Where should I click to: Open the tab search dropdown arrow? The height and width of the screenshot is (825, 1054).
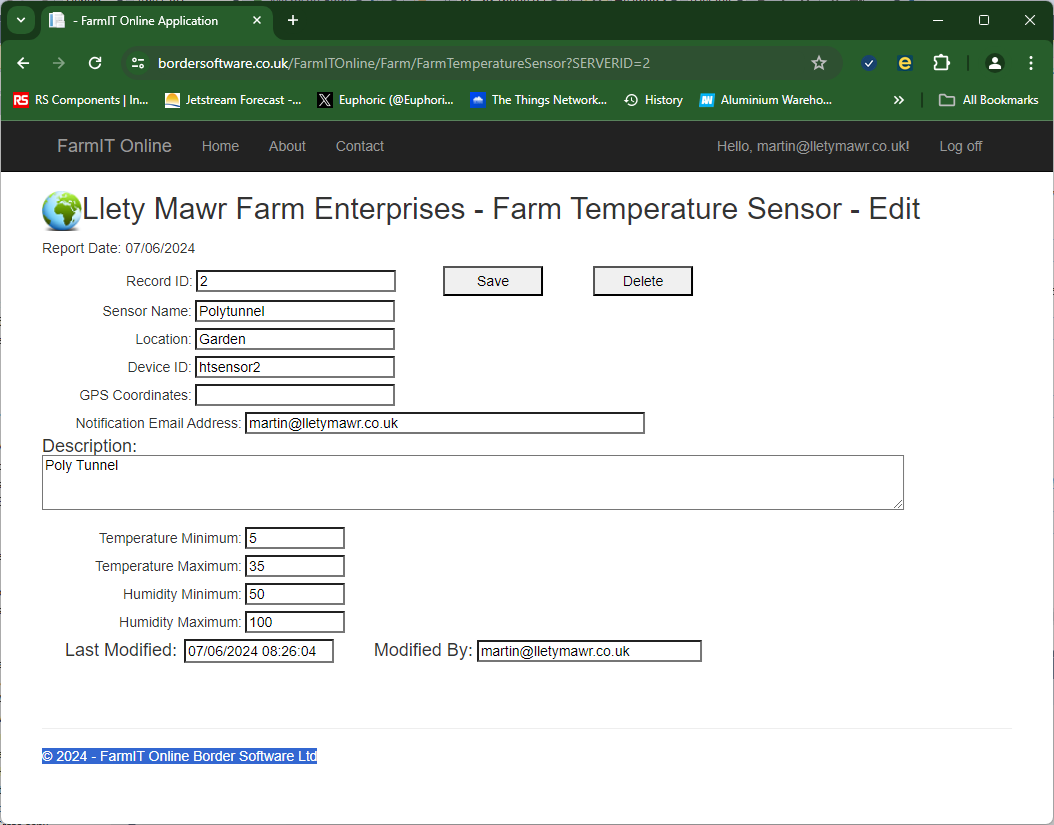[21, 20]
